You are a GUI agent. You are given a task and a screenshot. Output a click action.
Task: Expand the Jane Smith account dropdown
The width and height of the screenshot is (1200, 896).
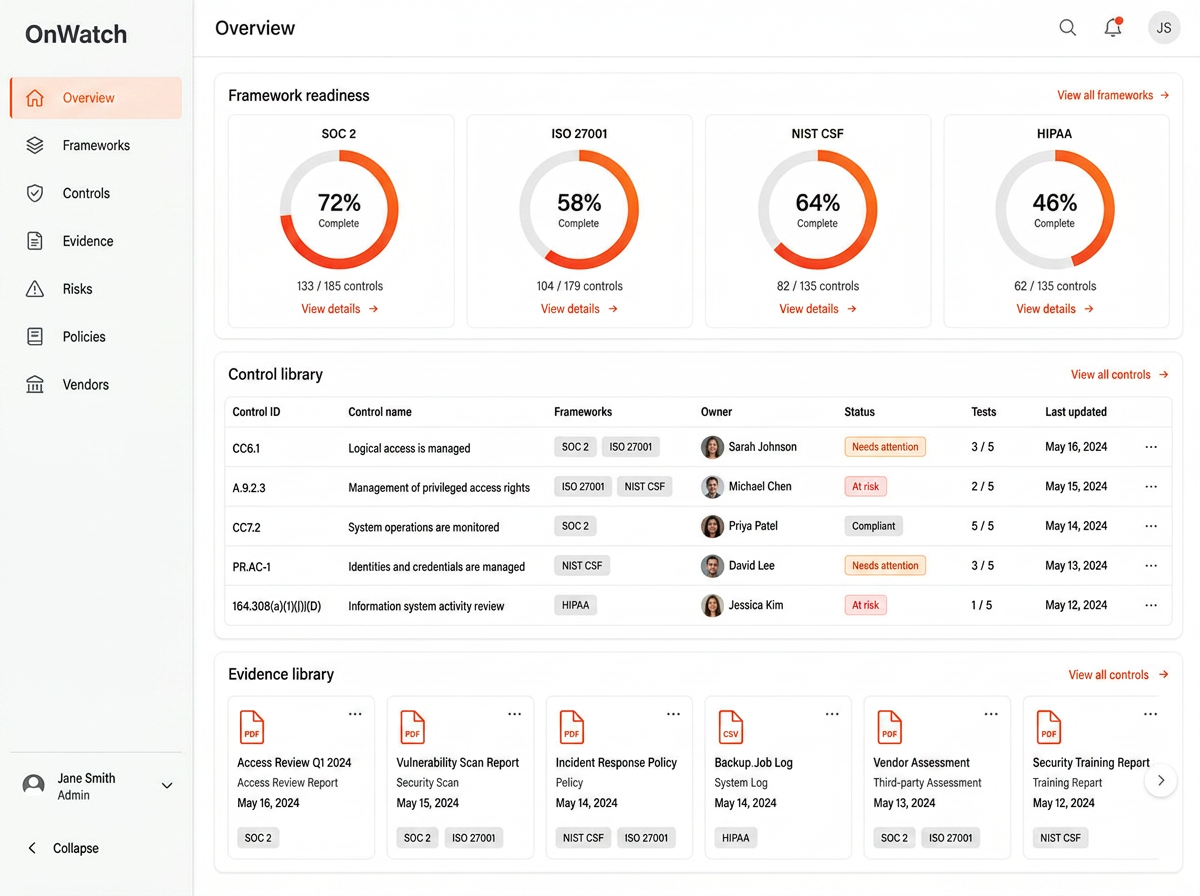(x=167, y=786)
